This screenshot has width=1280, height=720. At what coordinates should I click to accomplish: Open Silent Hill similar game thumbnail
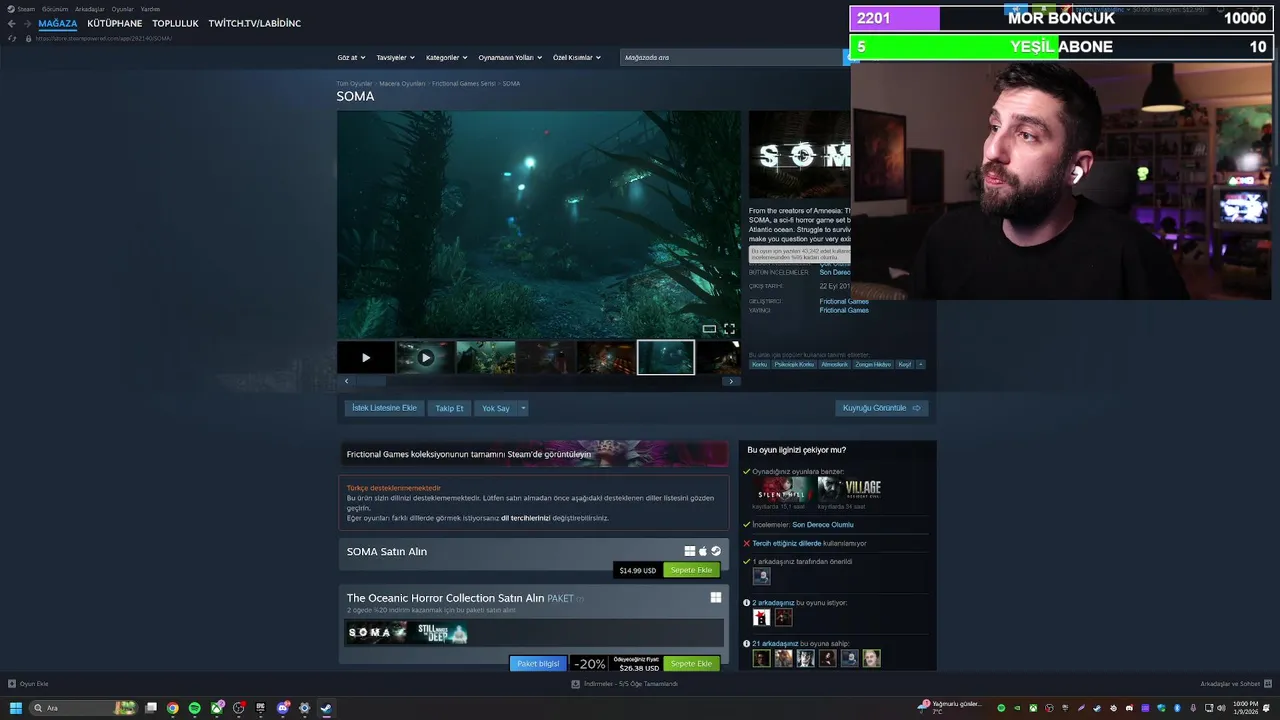point(782,489)
